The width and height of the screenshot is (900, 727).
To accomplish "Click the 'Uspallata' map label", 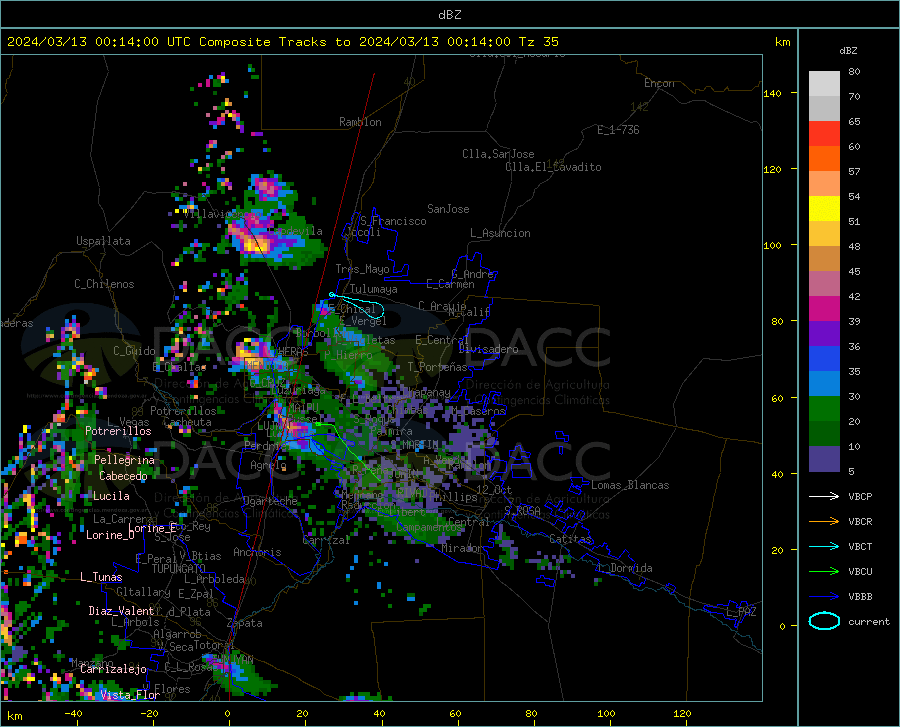I will (103, 241).
